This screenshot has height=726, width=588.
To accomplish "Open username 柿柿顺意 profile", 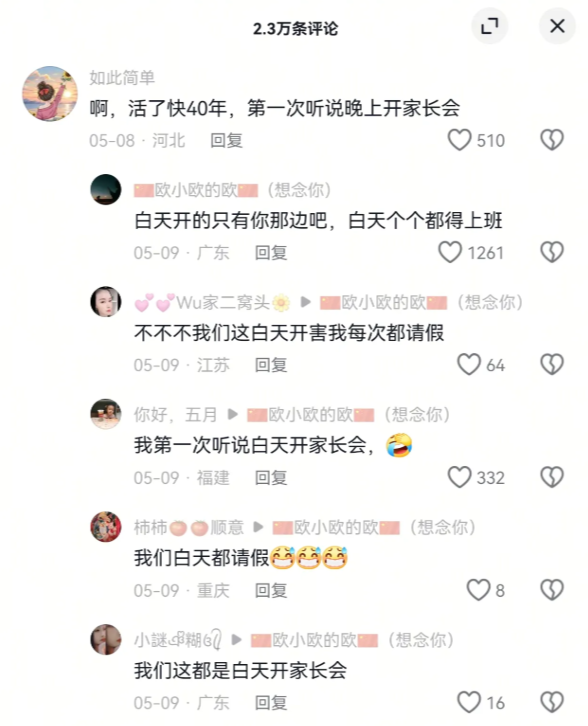I will coord(189,527).
